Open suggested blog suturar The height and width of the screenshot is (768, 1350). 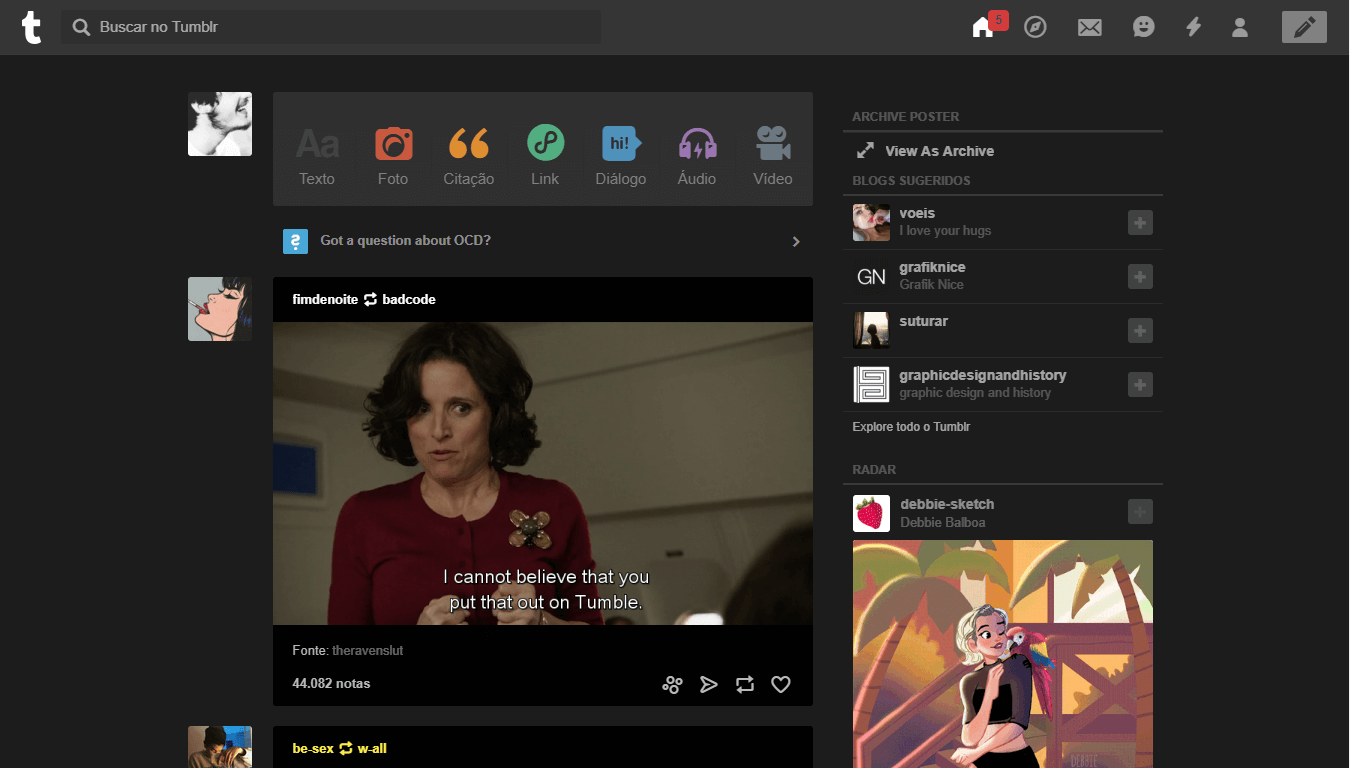tap(923, 321)
